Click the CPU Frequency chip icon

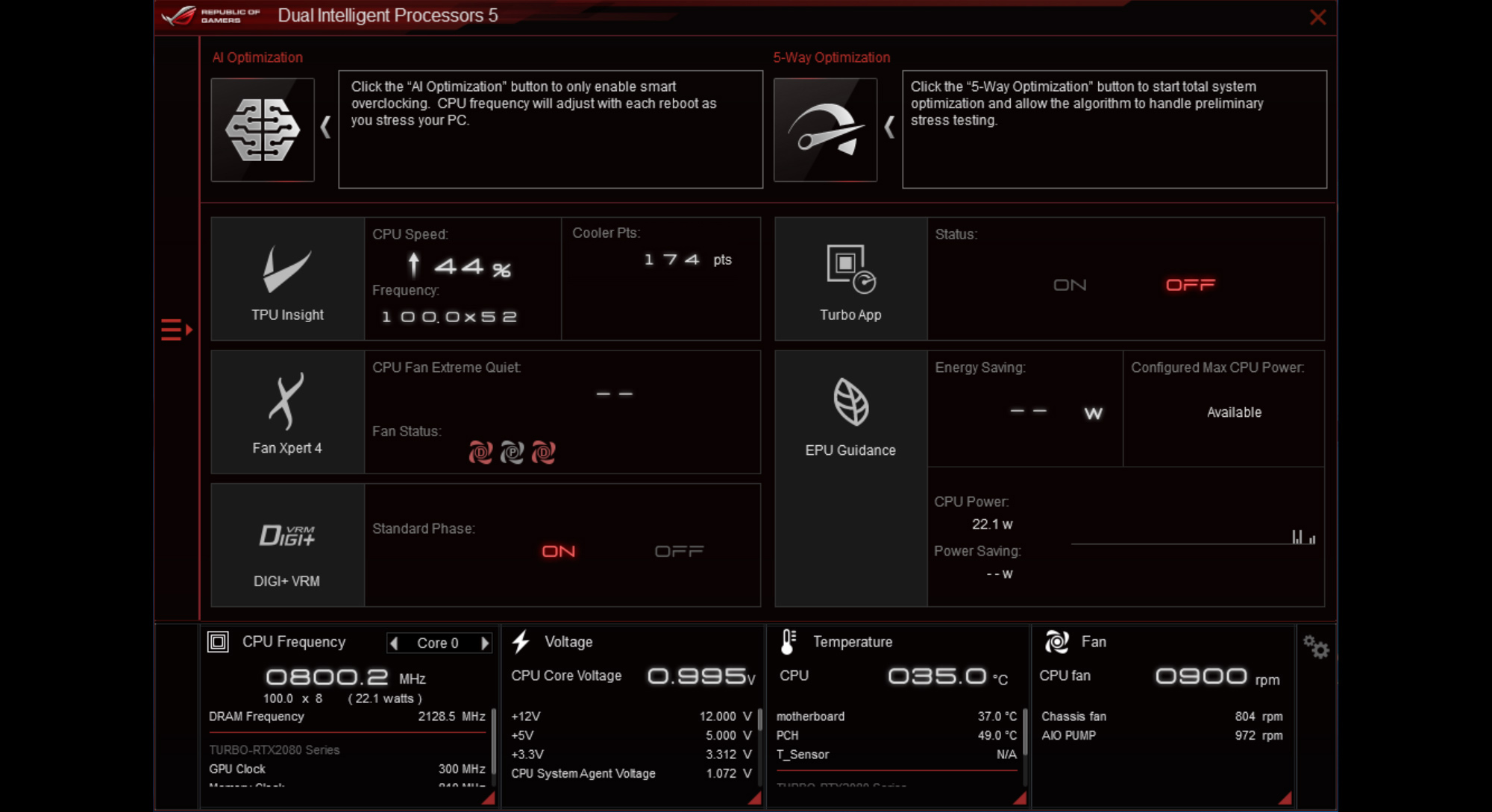coord(218,642)
